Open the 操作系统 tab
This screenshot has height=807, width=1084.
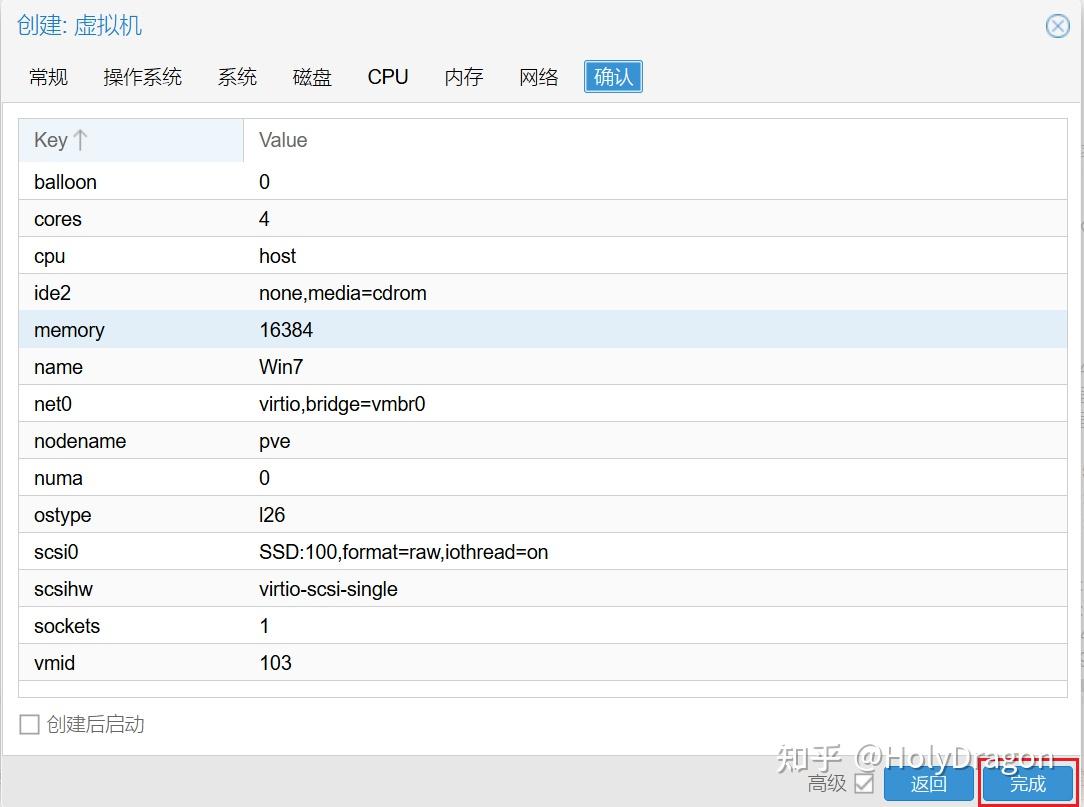click(x=143, y=76)
